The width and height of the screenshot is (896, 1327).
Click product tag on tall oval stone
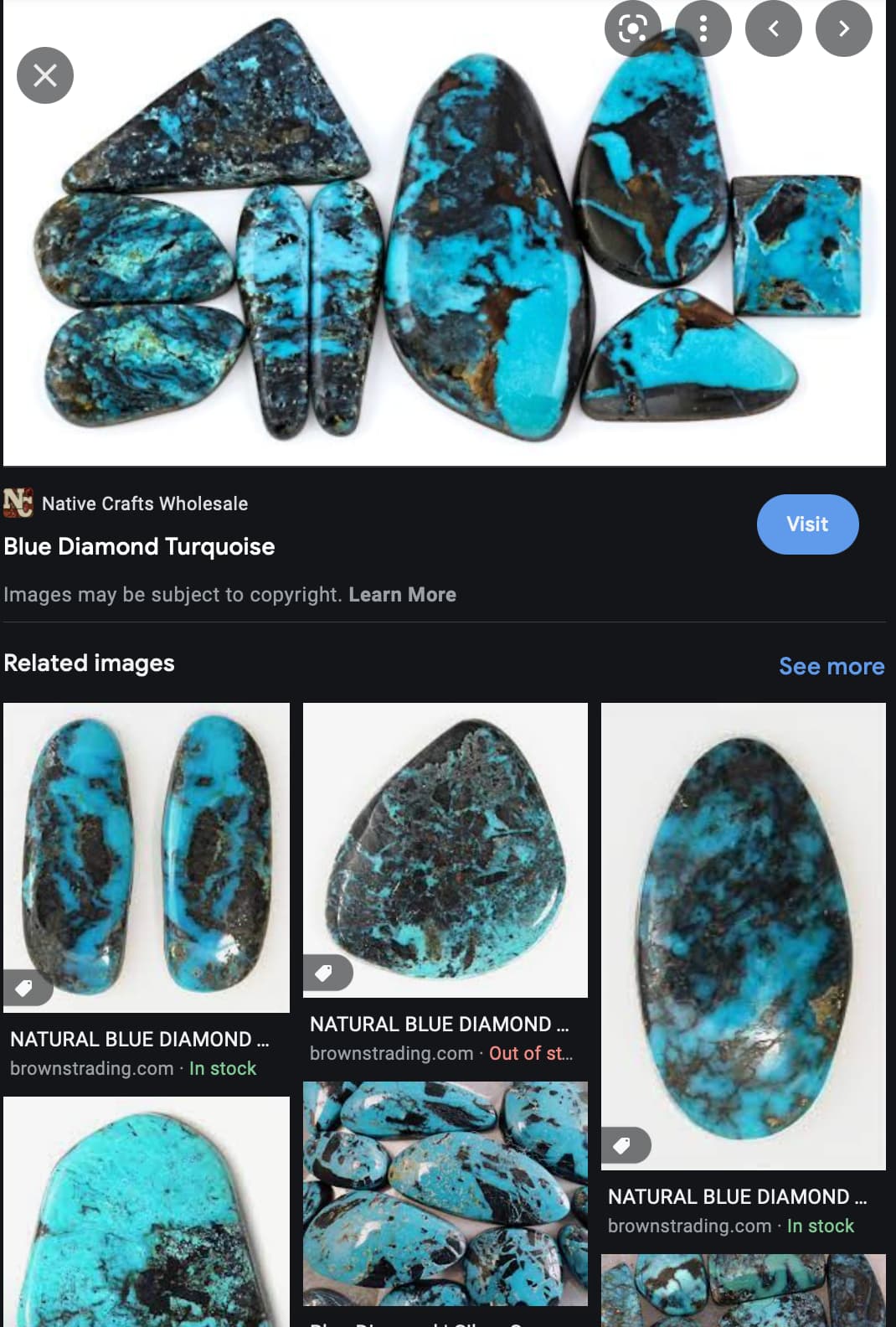[624, 1145]
